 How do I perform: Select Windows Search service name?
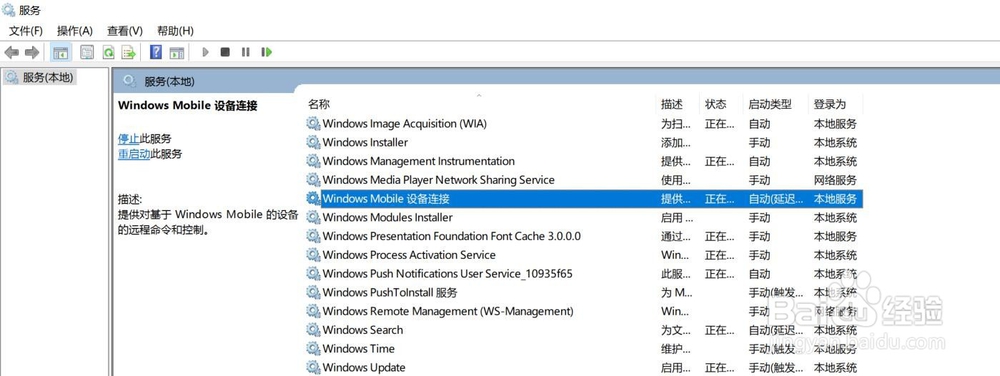point(363,330)
